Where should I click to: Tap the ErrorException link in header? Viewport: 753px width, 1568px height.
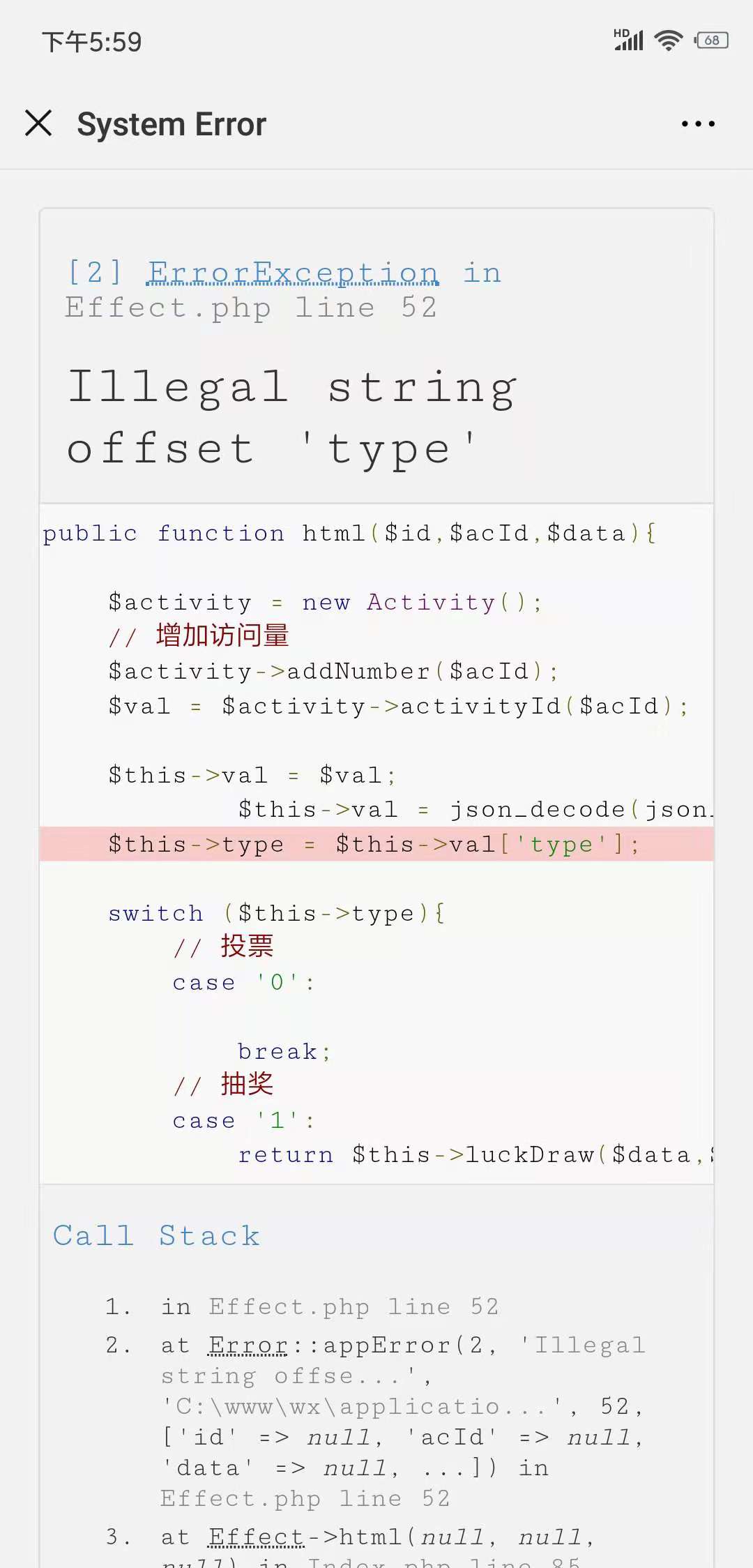[x=294, y=273]
